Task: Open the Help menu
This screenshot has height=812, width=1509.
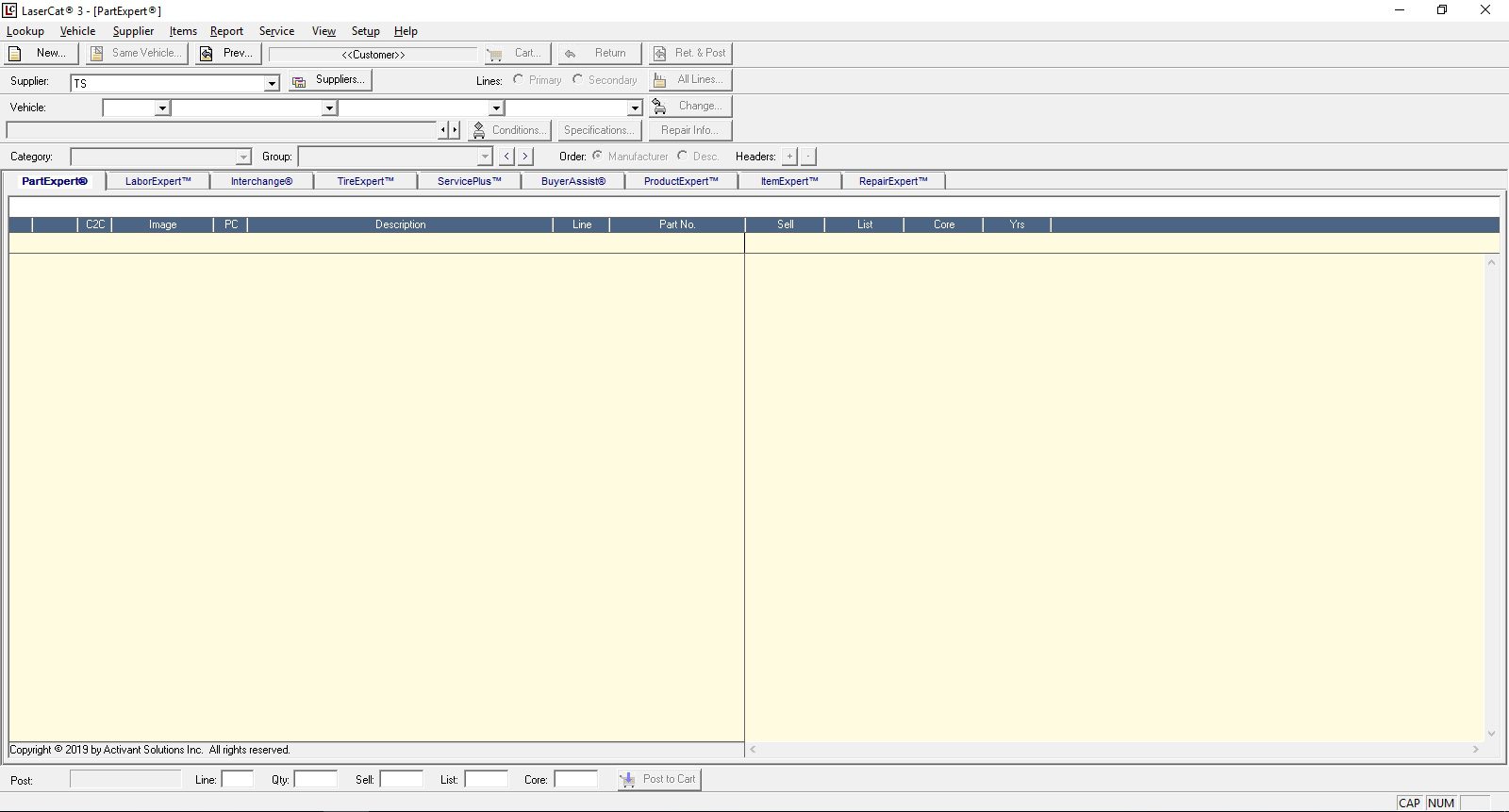Action: (x=406, y=31)
